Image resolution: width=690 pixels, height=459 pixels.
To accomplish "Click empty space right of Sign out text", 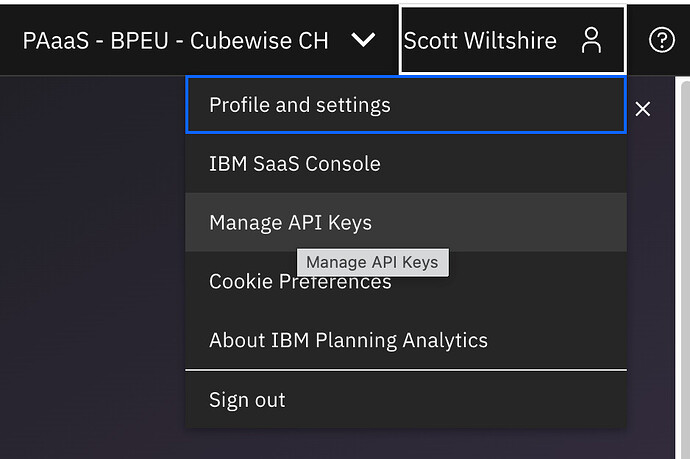I will (x=450, y=400).
